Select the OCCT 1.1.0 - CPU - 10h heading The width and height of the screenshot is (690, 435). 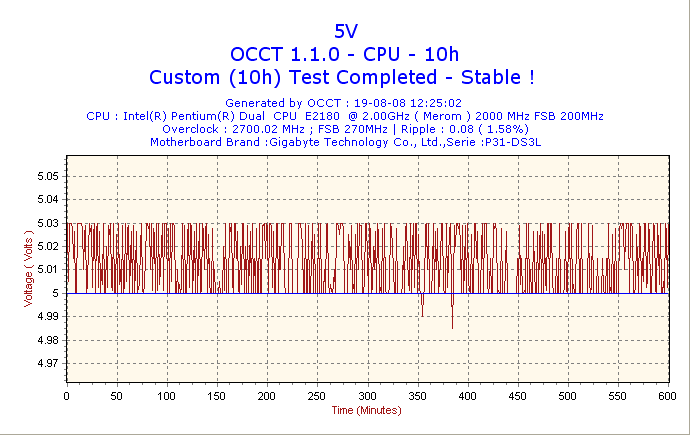pyautogui.click(x=345, y=53)
